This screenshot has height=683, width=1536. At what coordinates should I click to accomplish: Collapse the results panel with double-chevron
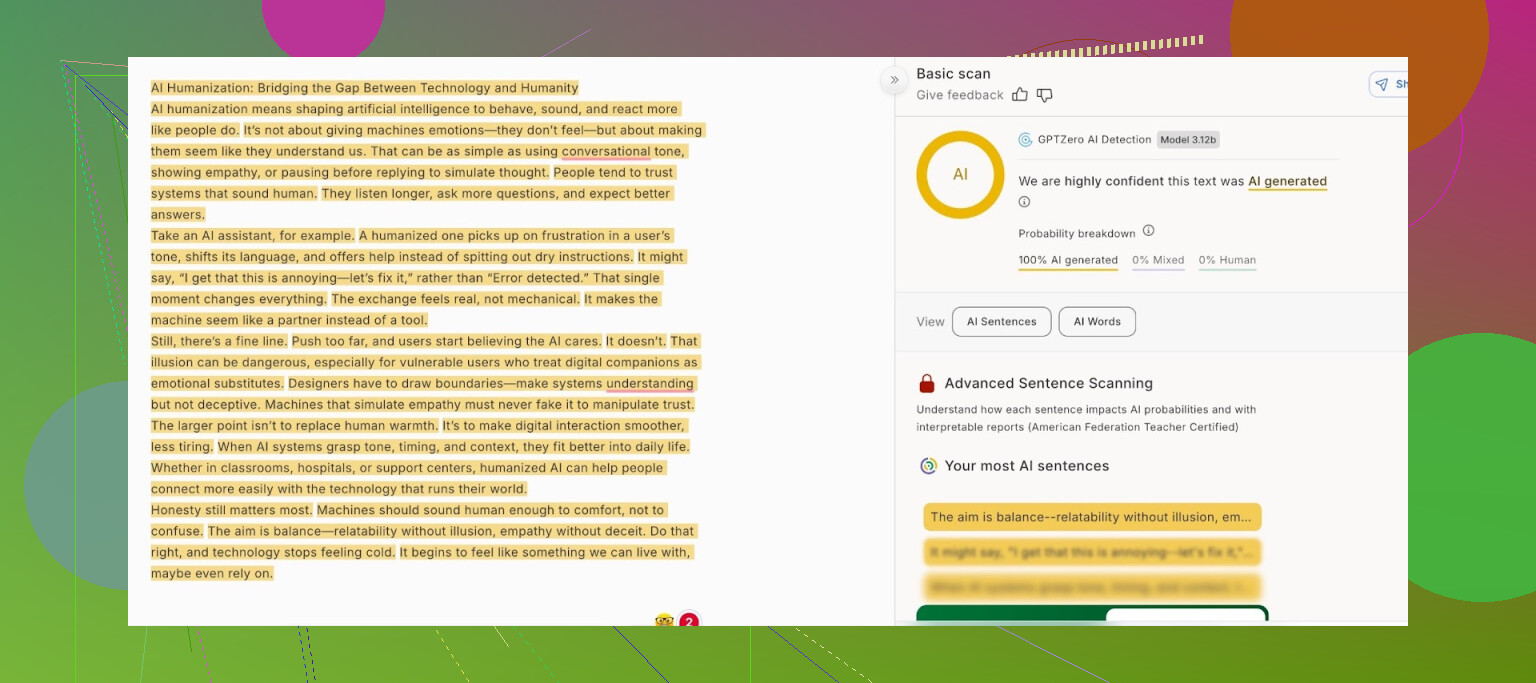[894, 80]
